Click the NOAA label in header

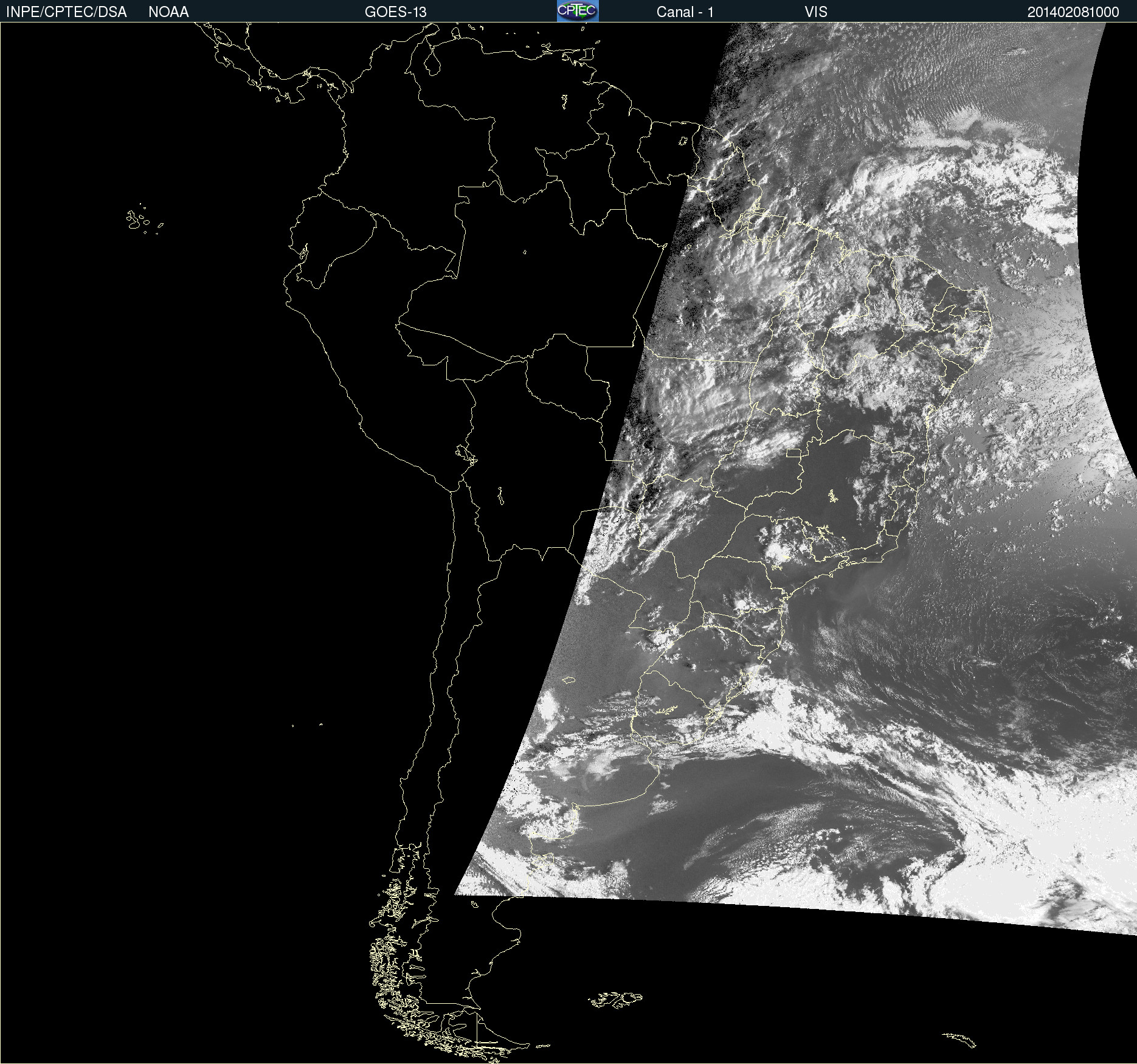[168, 12]
